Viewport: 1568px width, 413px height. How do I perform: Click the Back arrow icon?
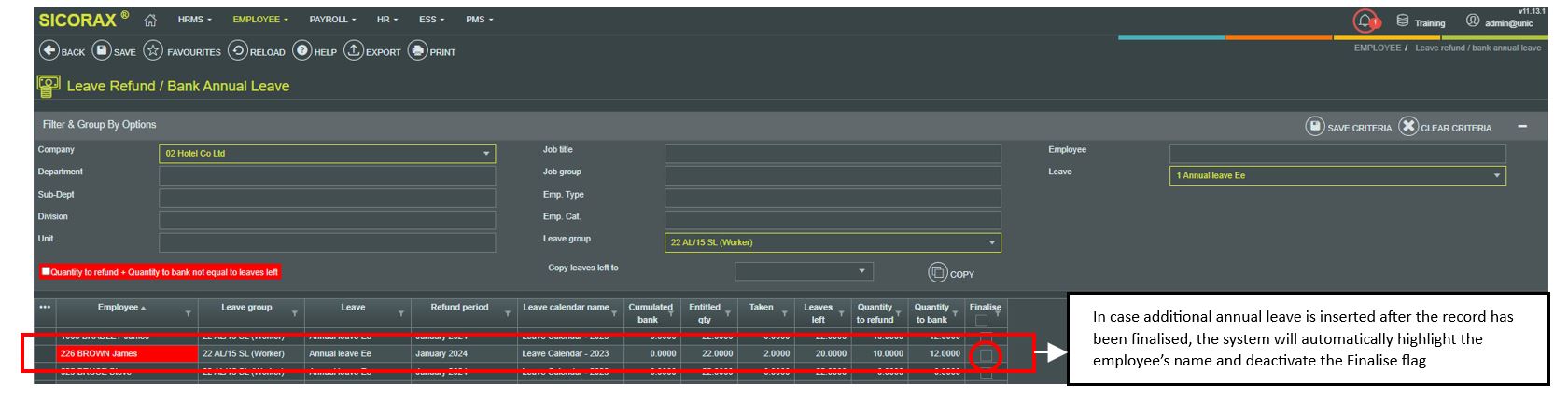[x=49, y=51]
